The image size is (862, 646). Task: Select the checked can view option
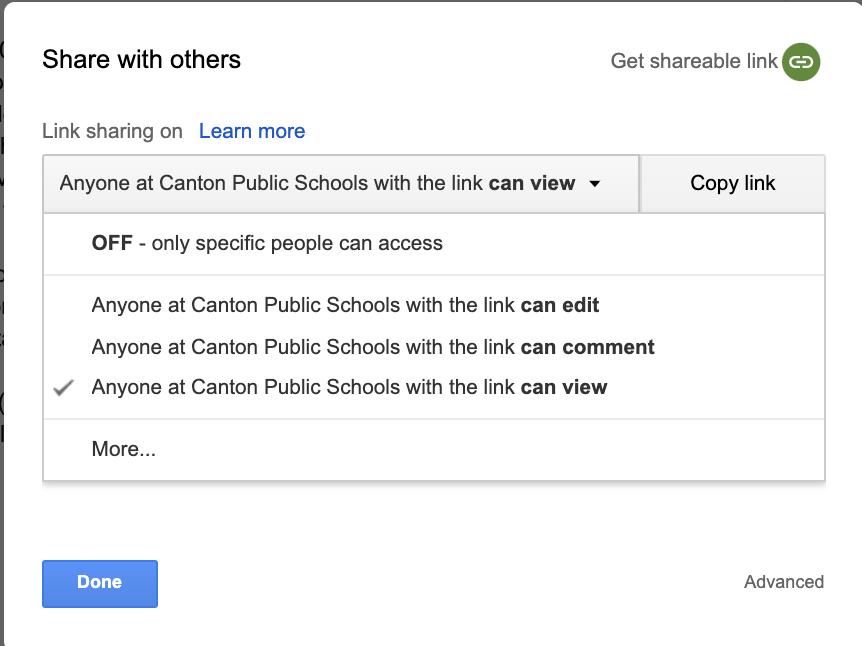(x=349, y=387)
